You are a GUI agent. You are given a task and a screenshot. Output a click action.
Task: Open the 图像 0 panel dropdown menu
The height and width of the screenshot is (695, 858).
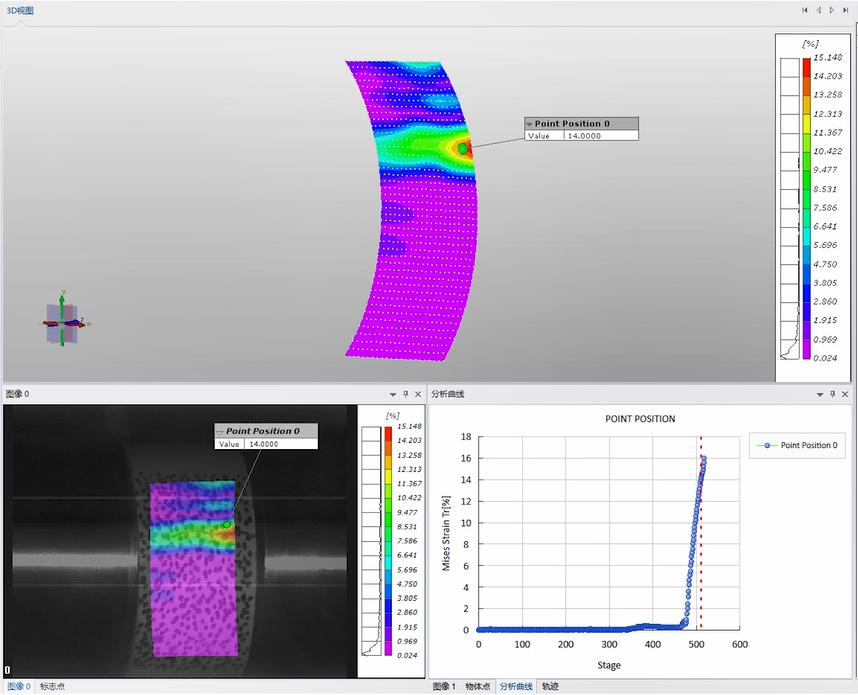tap(393, 394)
